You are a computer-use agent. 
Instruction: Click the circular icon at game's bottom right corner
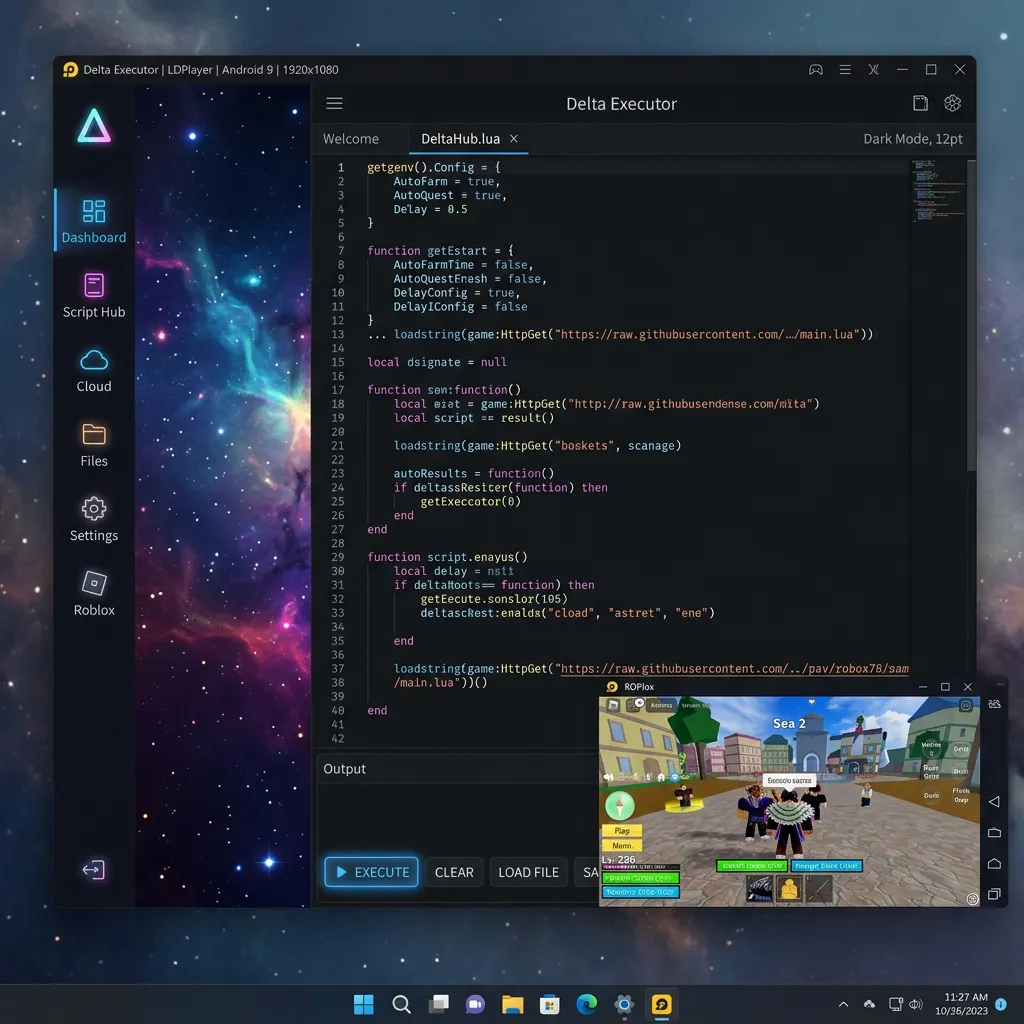point(972,899)
